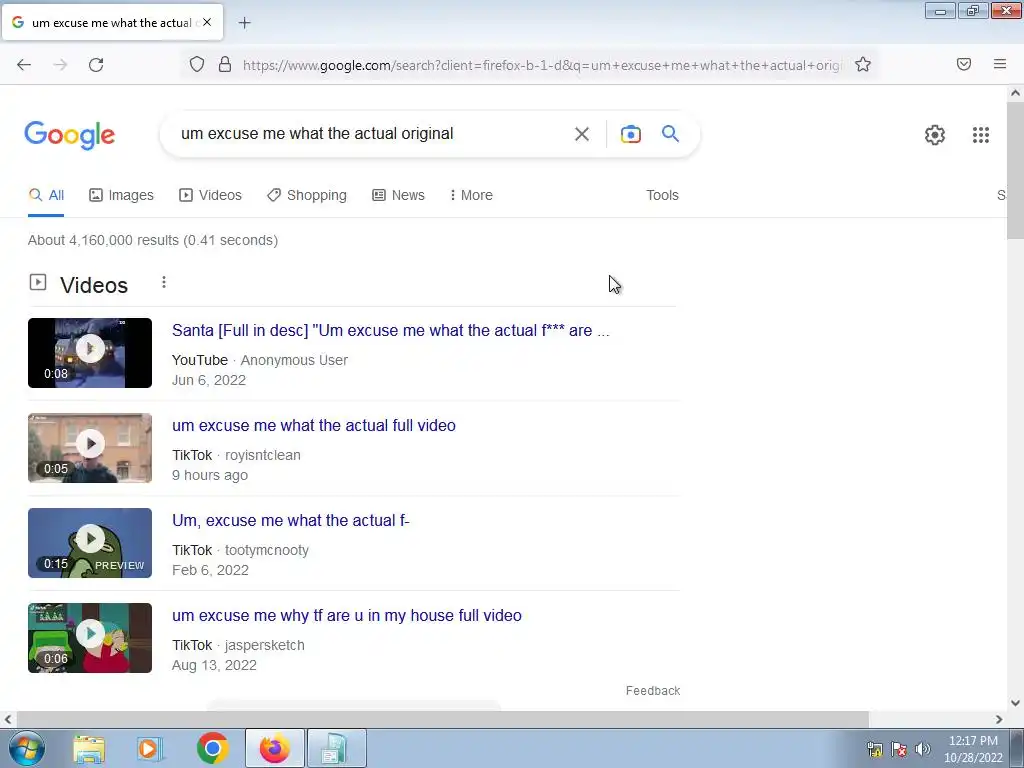Viewport: 1024px width, 768px height.
Task: Play the Santa YouTube video thumbnail
Action: point(90,353)
